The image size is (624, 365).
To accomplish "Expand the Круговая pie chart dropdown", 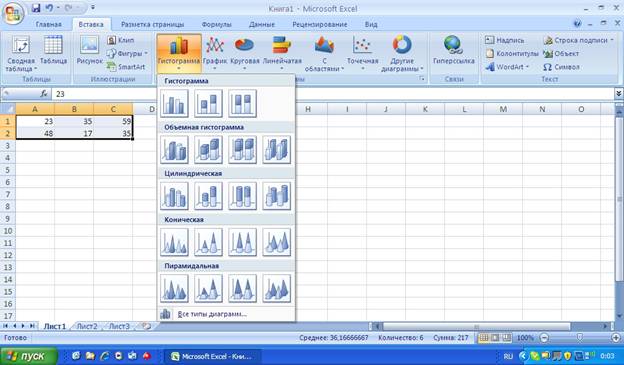I will [x=244, y=54].
